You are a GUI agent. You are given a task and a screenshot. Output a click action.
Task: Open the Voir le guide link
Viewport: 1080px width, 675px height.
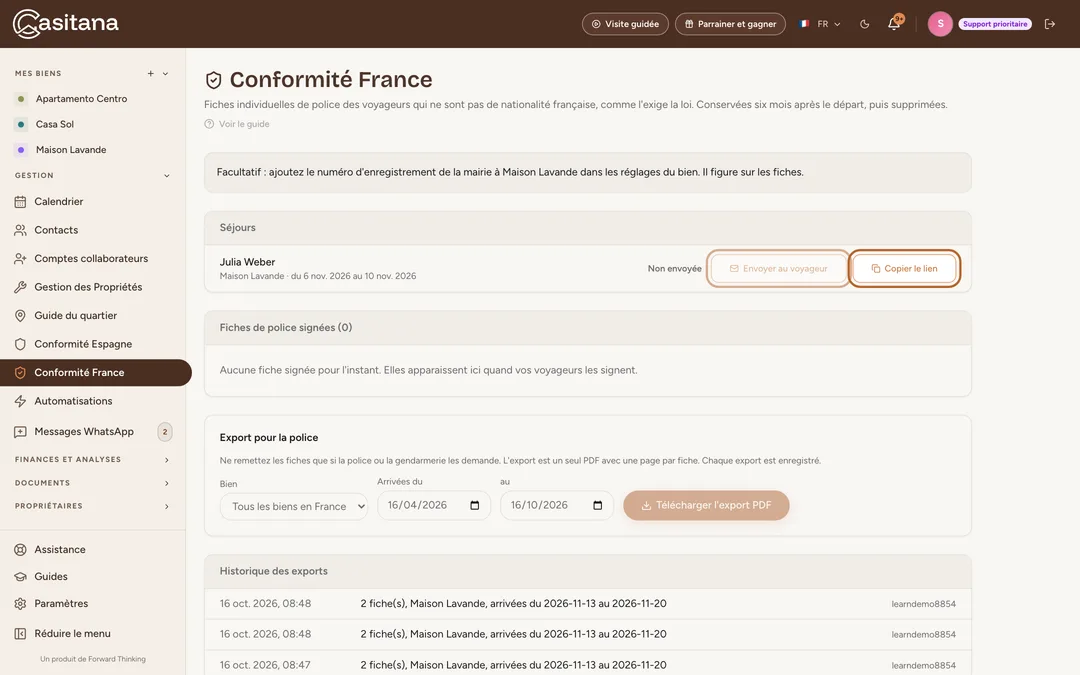pos(237,124)
